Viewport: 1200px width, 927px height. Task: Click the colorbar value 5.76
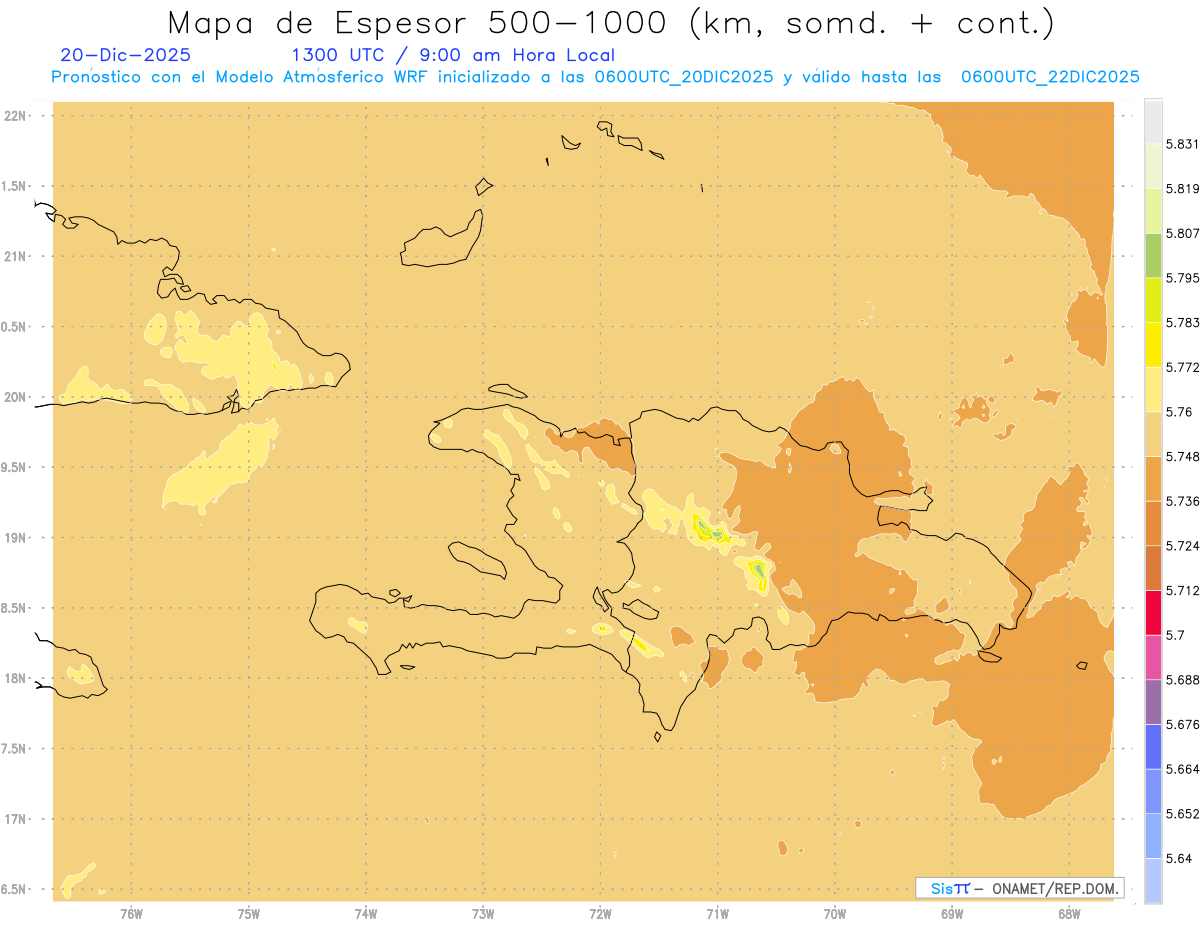tap(1179, 412)
